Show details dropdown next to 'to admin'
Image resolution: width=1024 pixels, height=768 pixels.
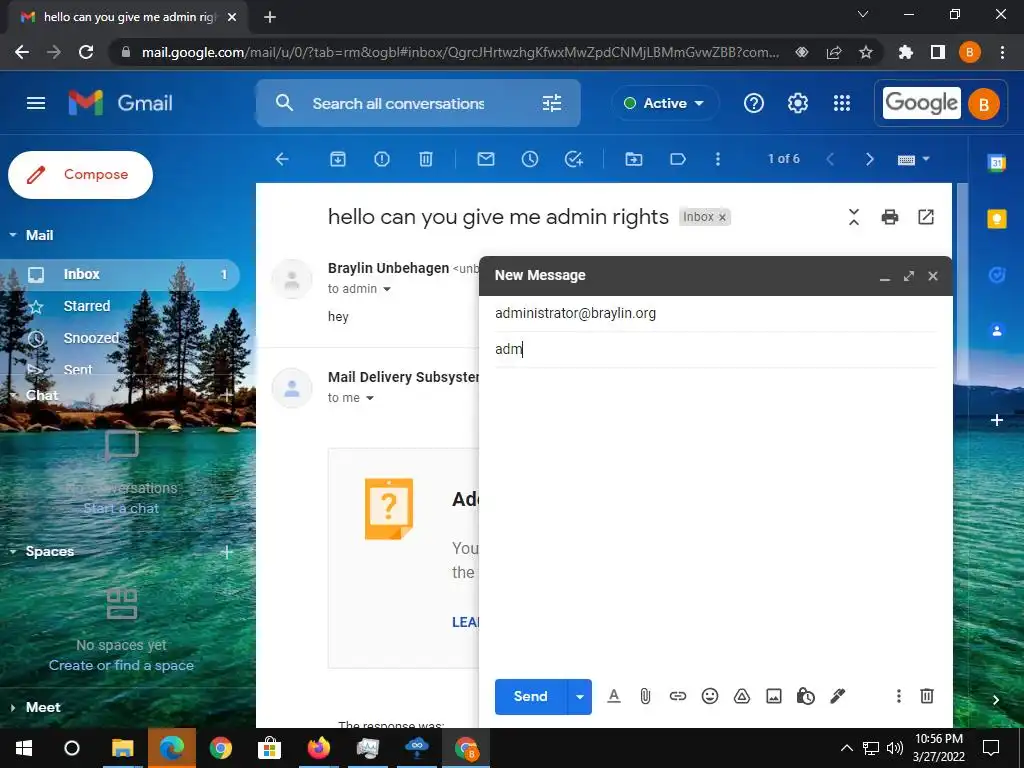387,289
